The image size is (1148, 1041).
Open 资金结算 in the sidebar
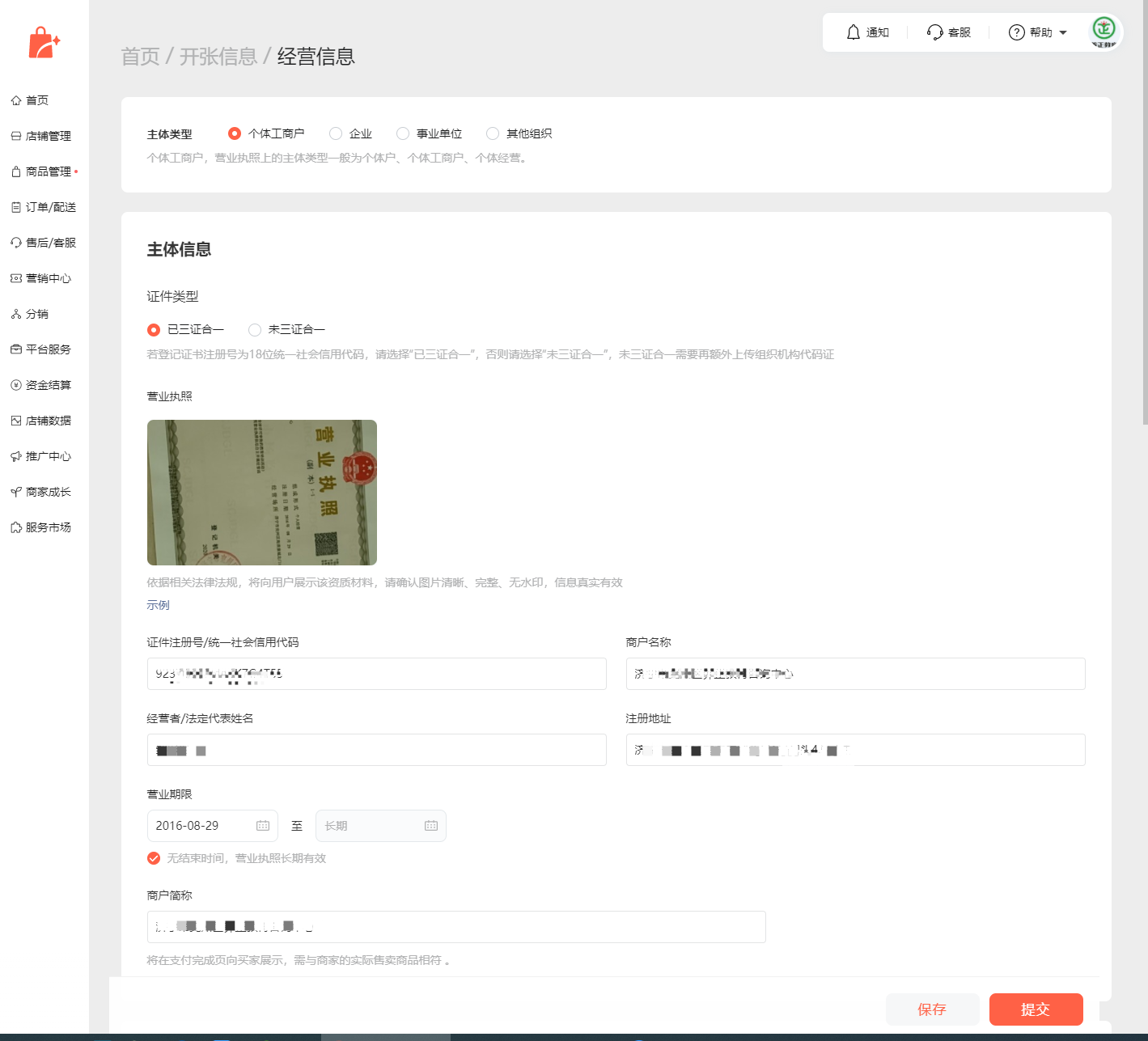48,385
